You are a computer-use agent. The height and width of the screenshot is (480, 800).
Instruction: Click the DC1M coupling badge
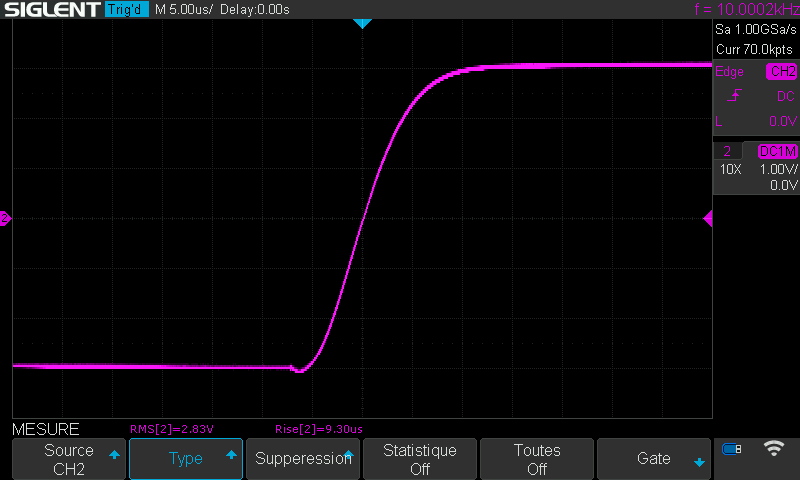click(x=778, y=151)
